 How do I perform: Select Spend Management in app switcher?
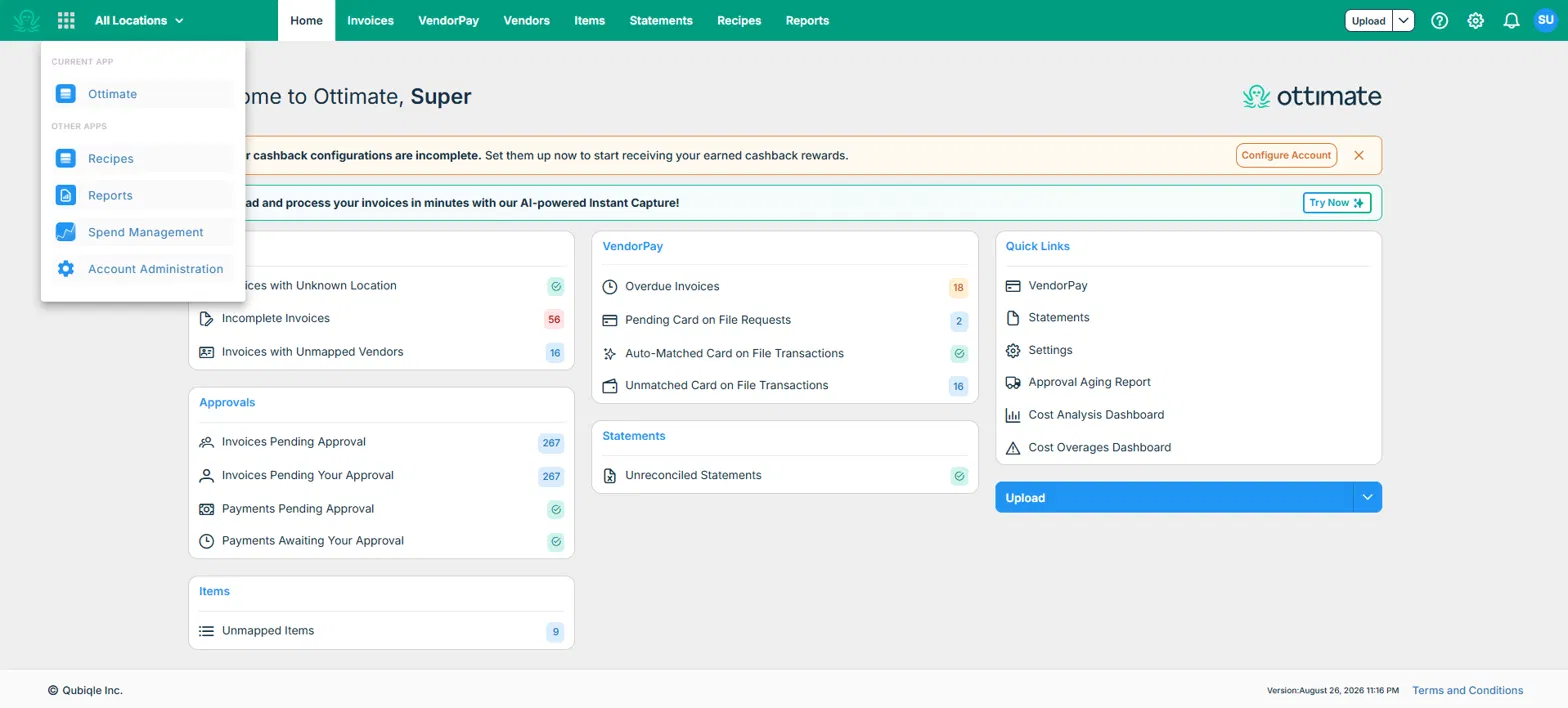(145, 232)
